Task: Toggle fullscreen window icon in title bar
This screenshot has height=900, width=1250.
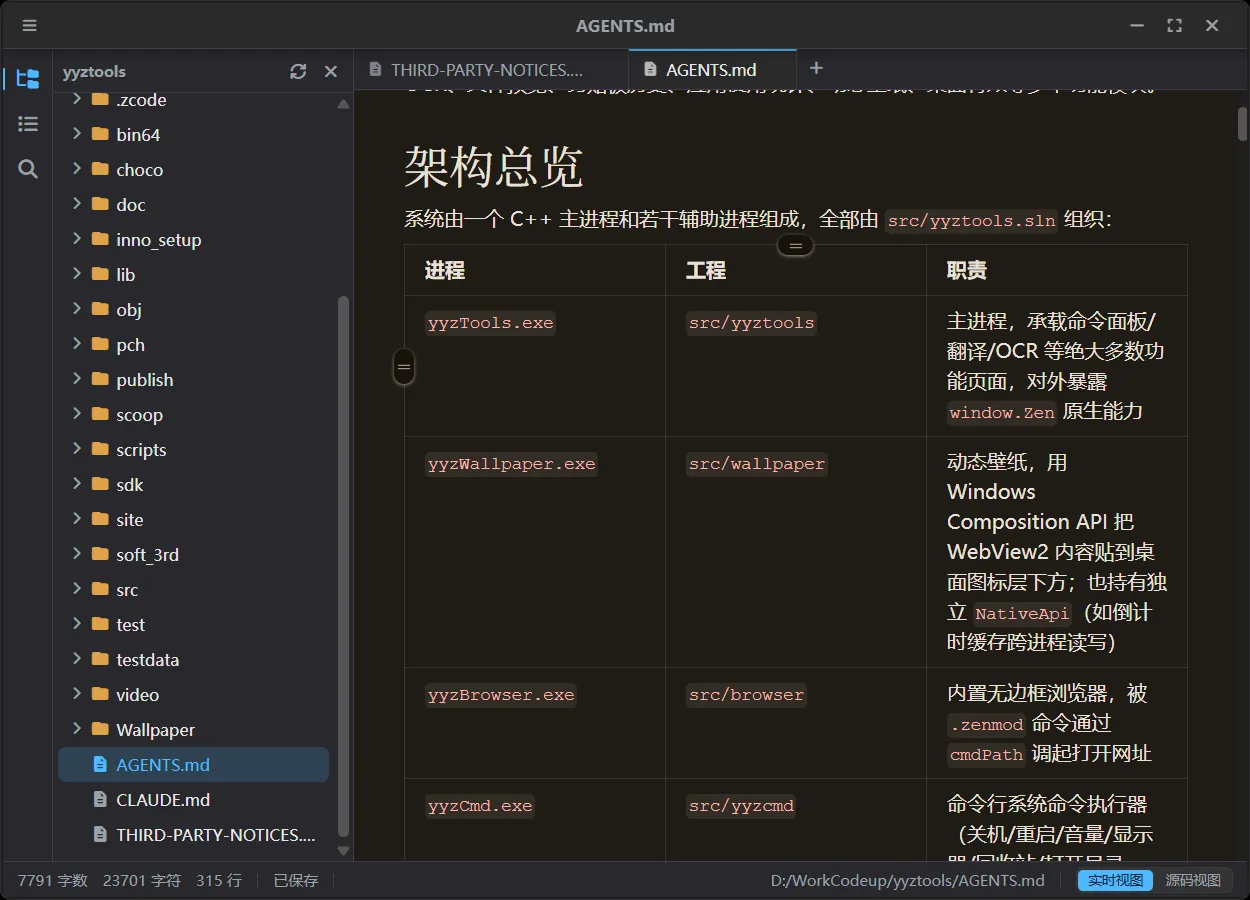Action: (x=1175, y=26)
